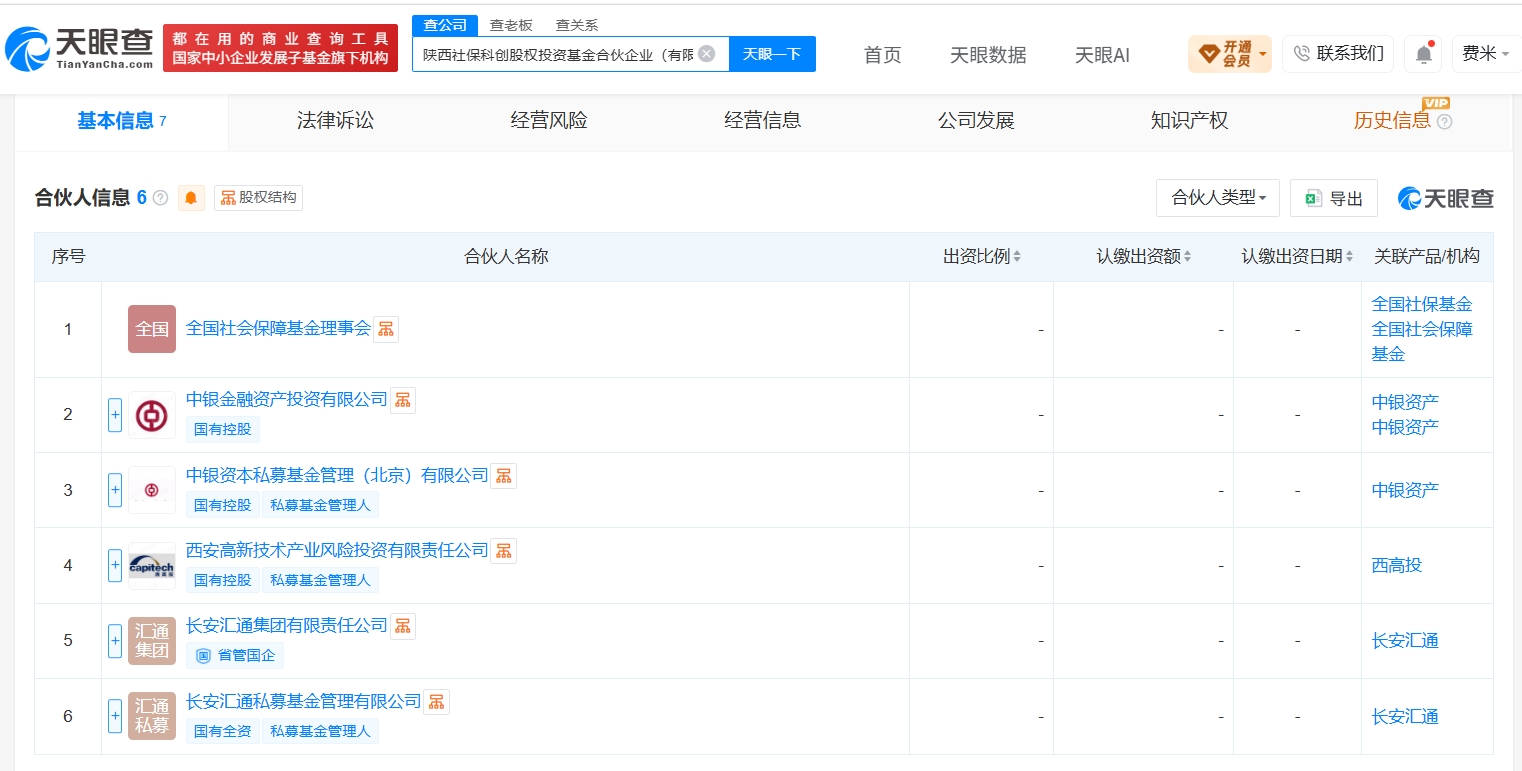Open equity structure icon for 长安汇通私募基金管理有限公司

coord(437,702)
